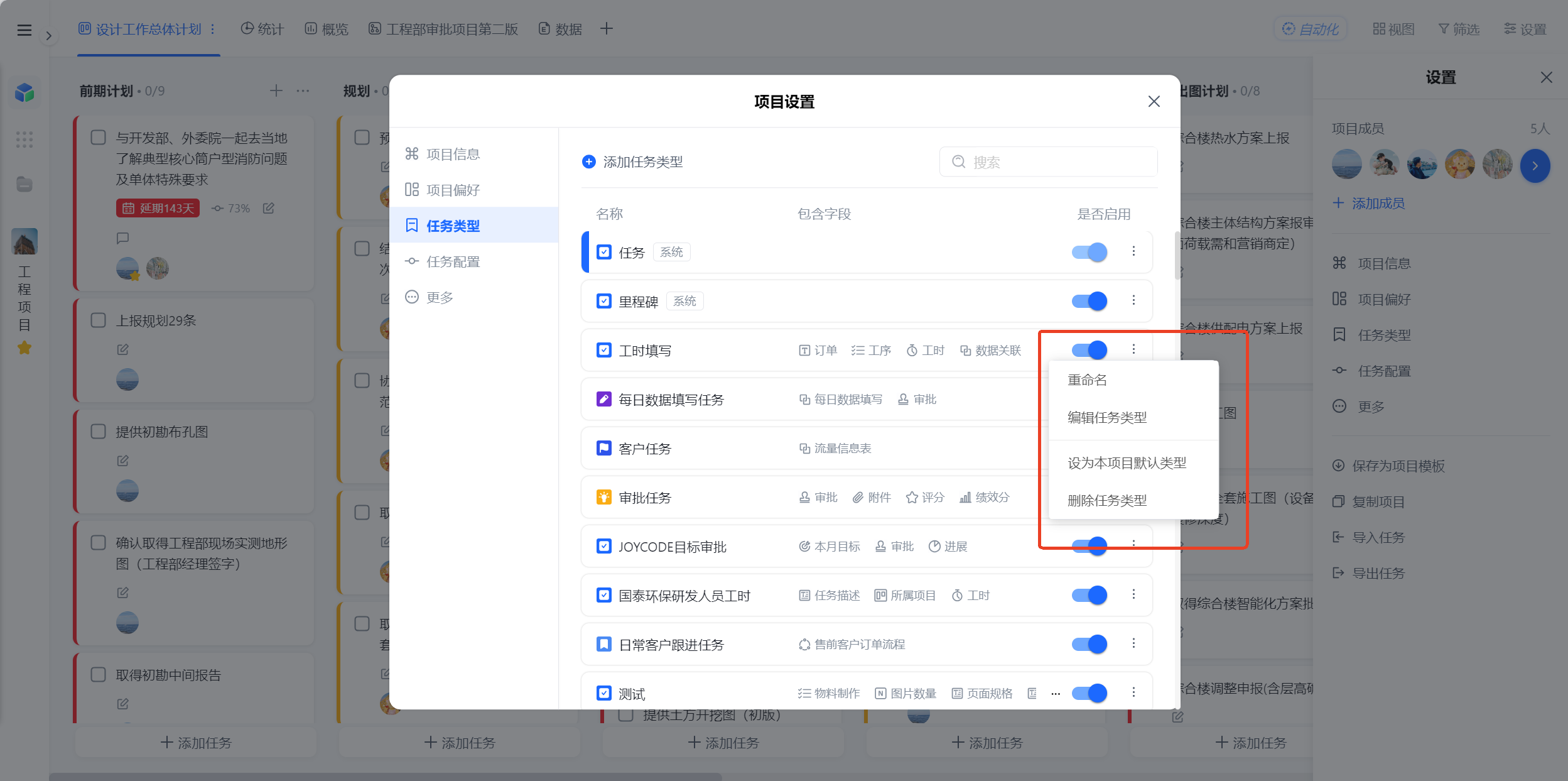Open the more menu for 里程碑 row
The image size is (1568, 781).
tap(1133, 300)
